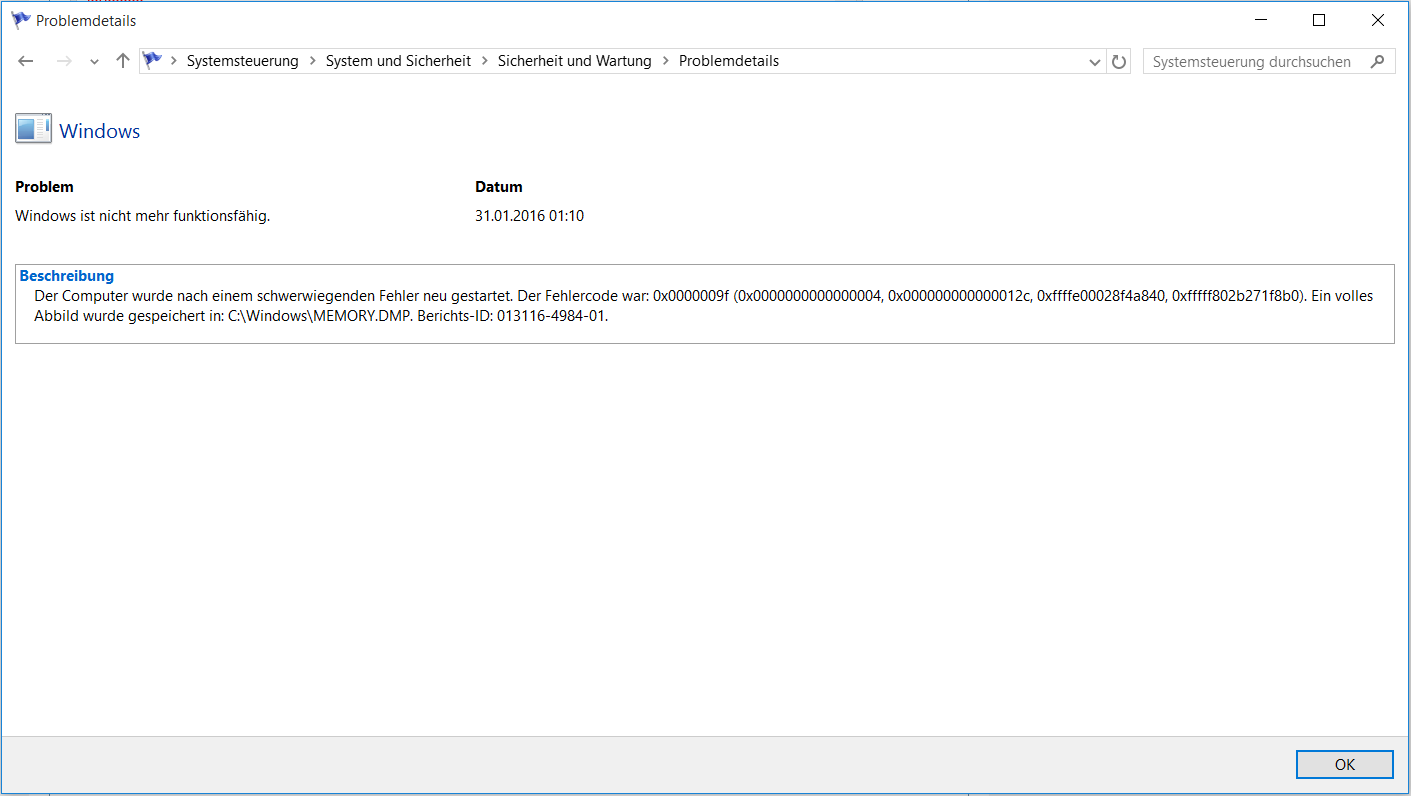Click the flag icon in the address bar
Image resolution: width=1411 pixels, height=796 pixels.
click(152, 61)
